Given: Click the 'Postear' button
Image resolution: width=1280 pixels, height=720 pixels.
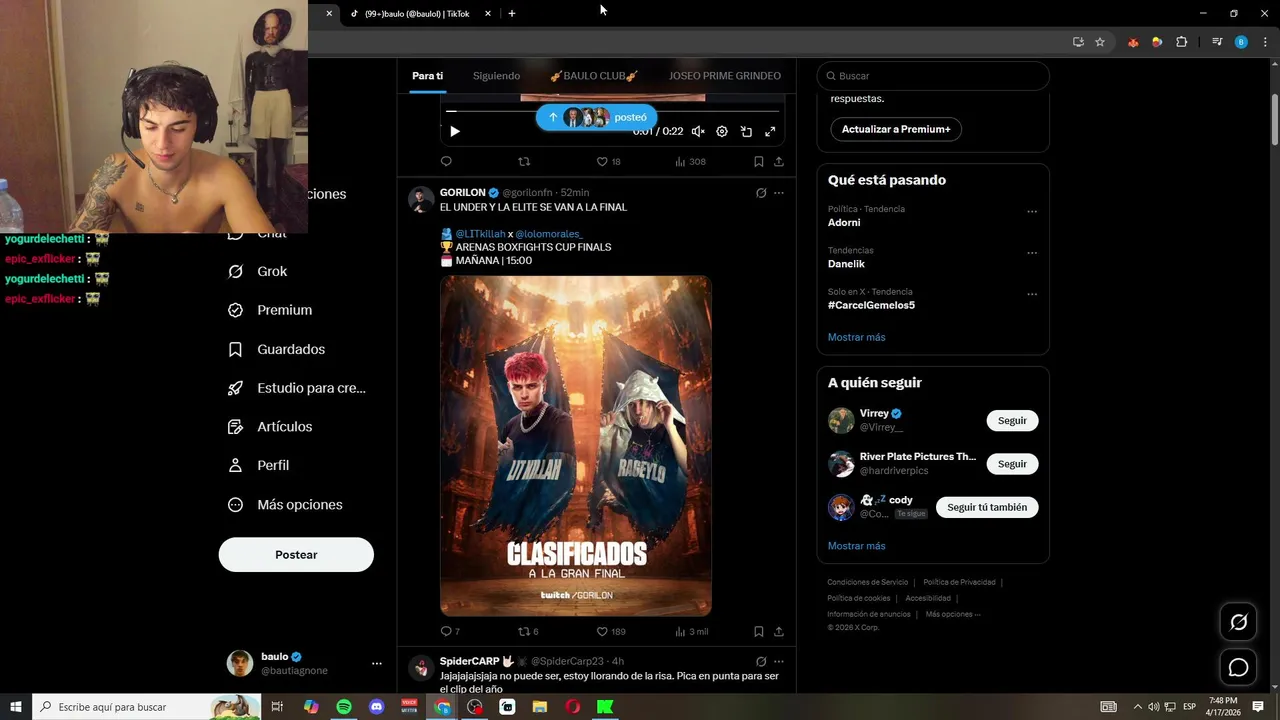Looking at the screenshot, I should click(x=296, y=555).
